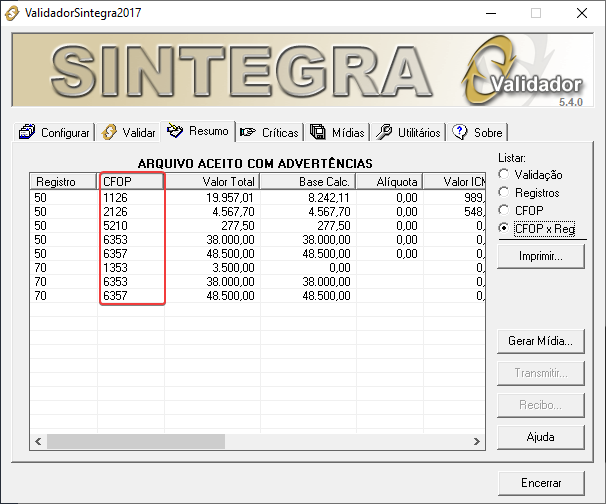This screenshot has width=606, height=504.
Task: Click the Valor Total column header
Action: (212, 182)
